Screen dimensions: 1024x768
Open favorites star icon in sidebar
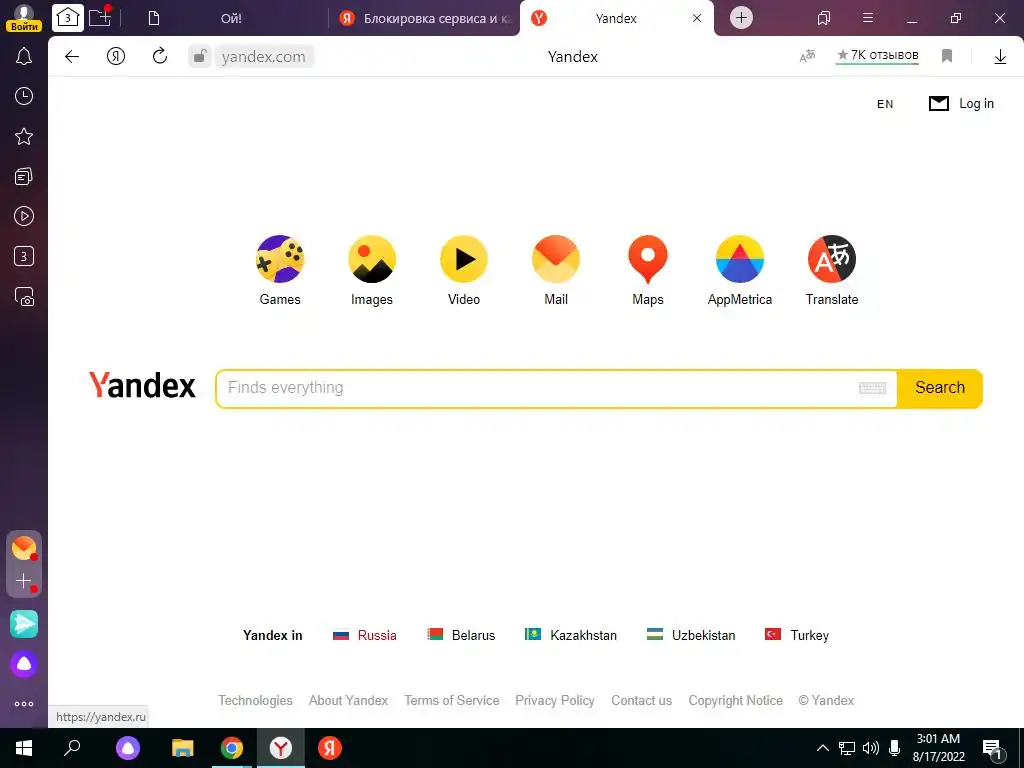click(x=24, y=136)
